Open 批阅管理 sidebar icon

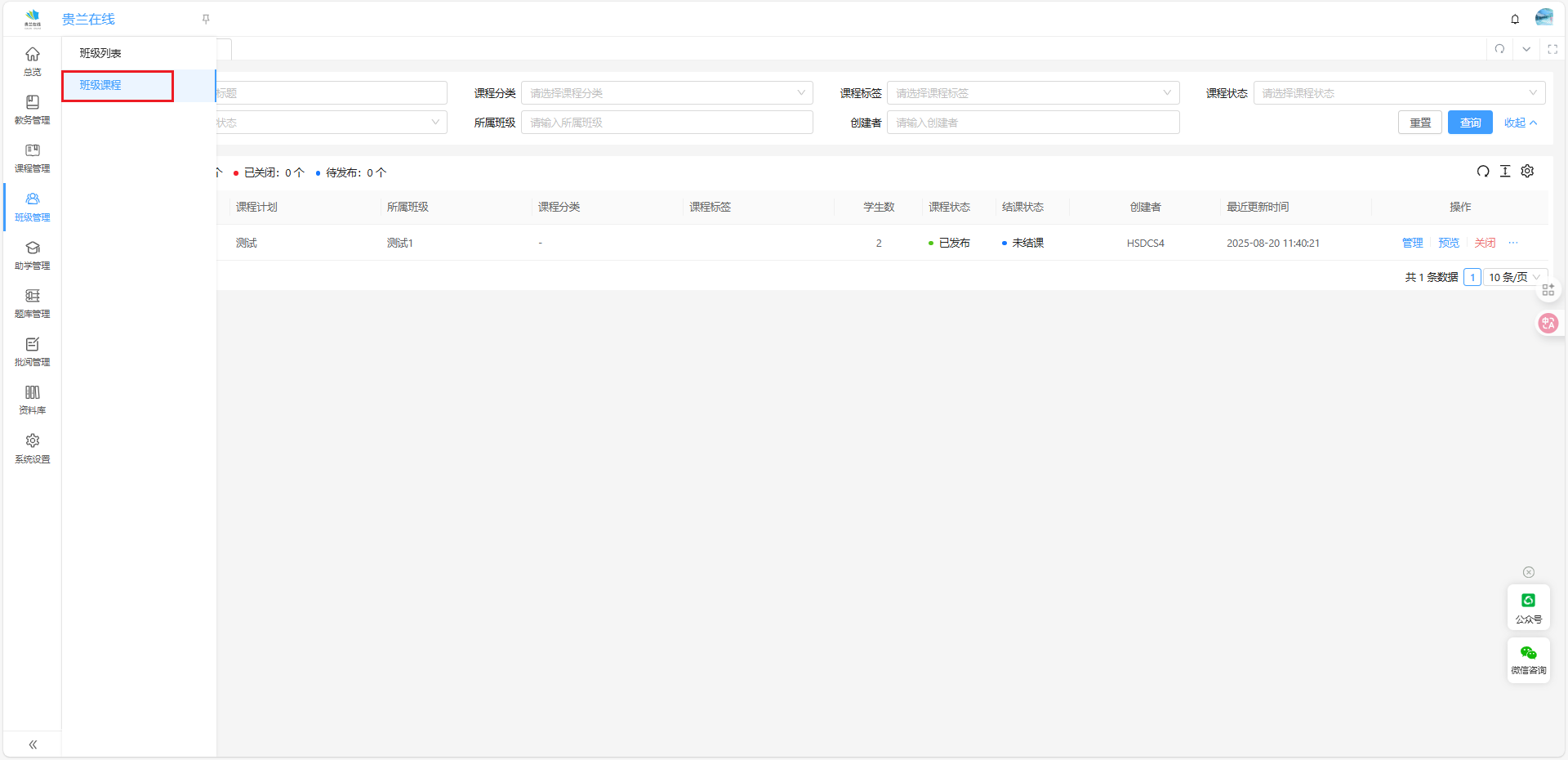[x=32, y=351]
